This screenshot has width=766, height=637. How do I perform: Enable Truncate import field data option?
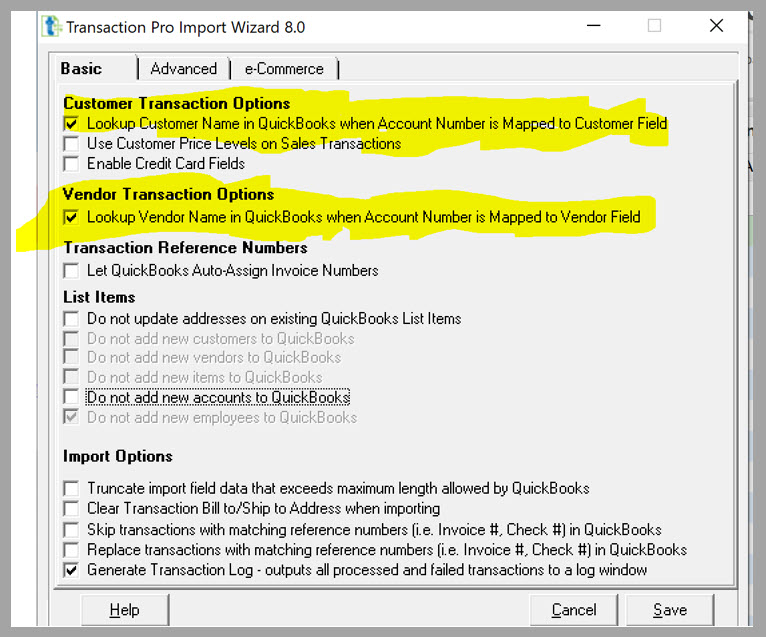point(71,488)
